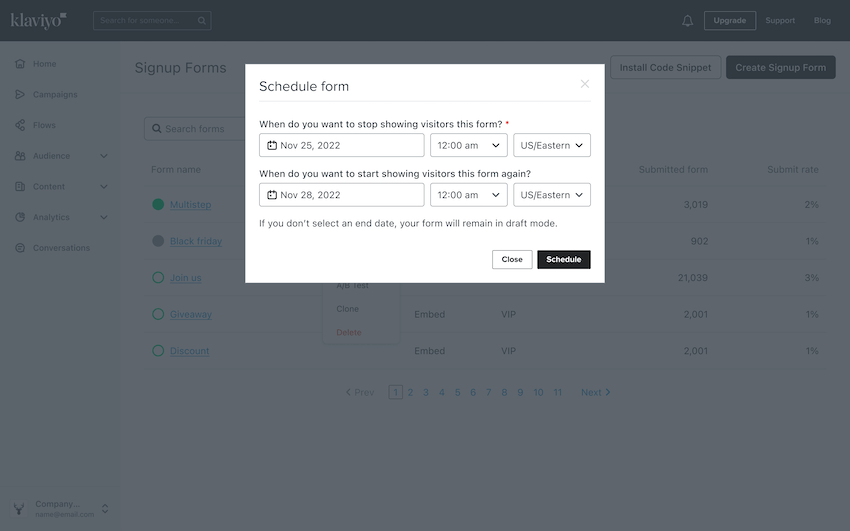Image resolution: width=850 pixels, height=531 pixels.
Task: Click the magnifier icon in top search
Action: click(x=202, y=21)
